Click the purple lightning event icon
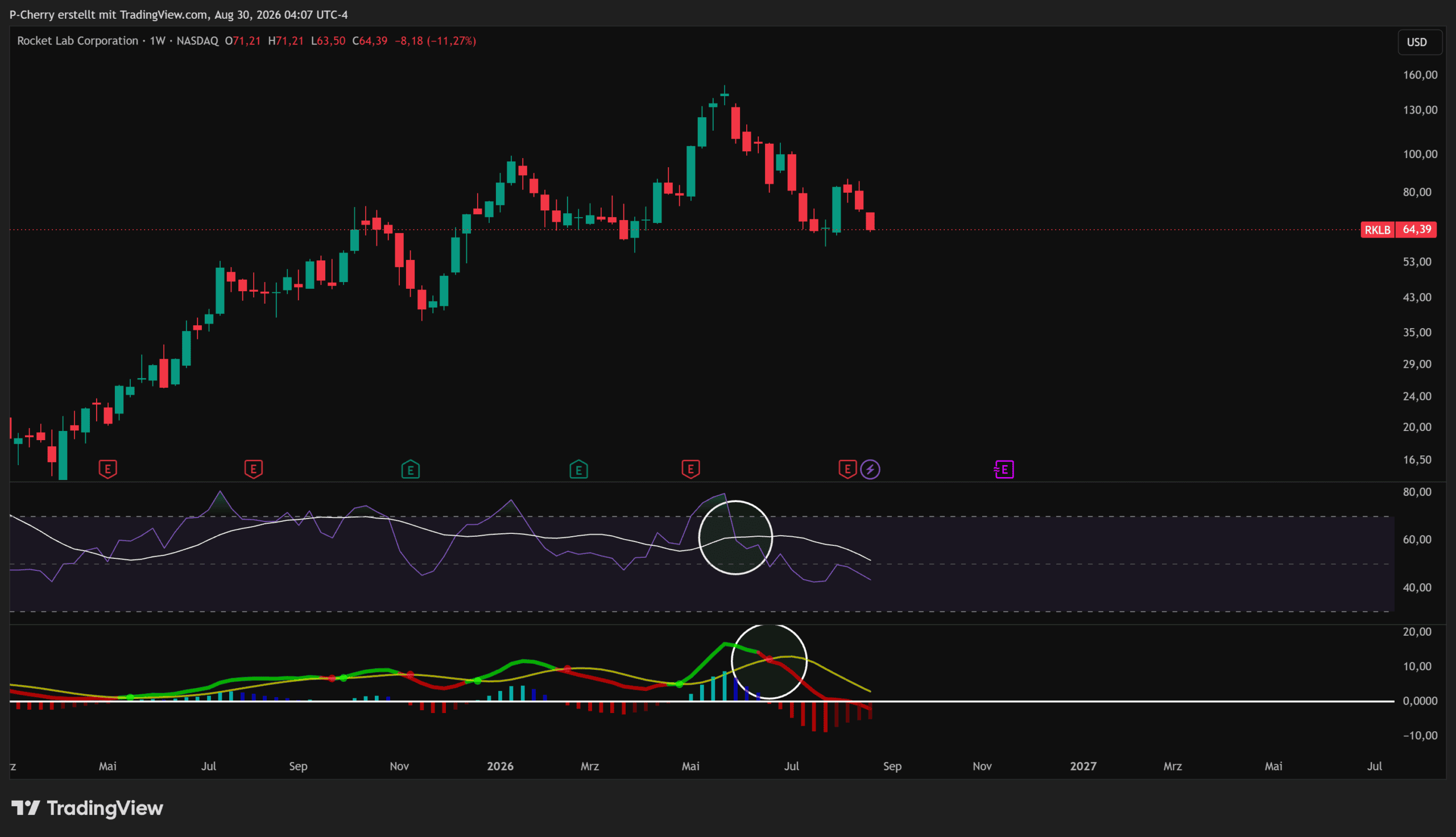The height and width of the screenshot is (837, 1456). [x=870, y=469]
